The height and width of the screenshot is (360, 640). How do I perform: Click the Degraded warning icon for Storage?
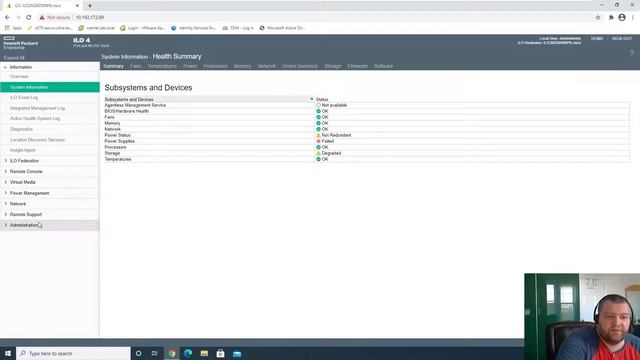pos(318,153)
